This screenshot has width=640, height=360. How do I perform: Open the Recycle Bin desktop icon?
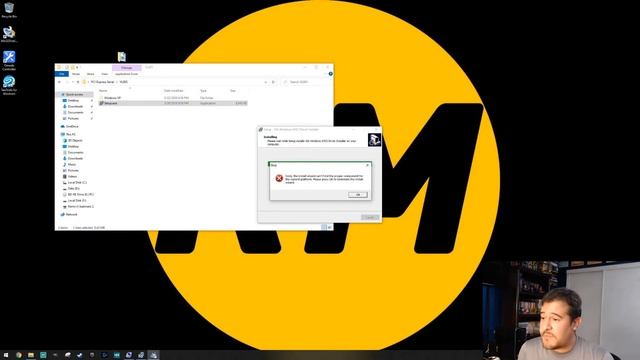click(x=9, y=10)
